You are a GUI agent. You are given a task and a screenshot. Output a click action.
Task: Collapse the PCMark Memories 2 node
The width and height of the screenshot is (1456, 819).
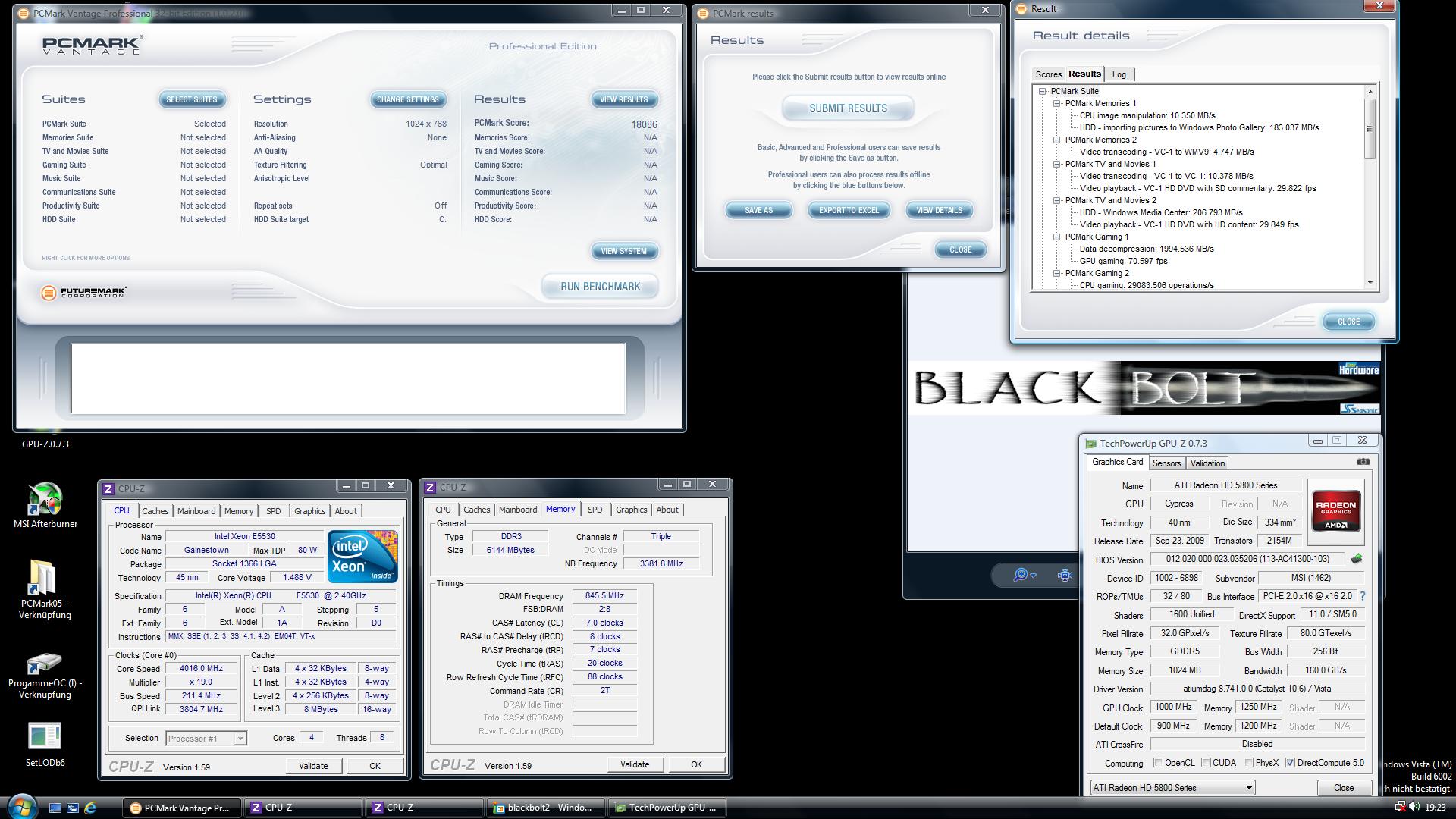pyautogui.click(x=1056, y=140)
